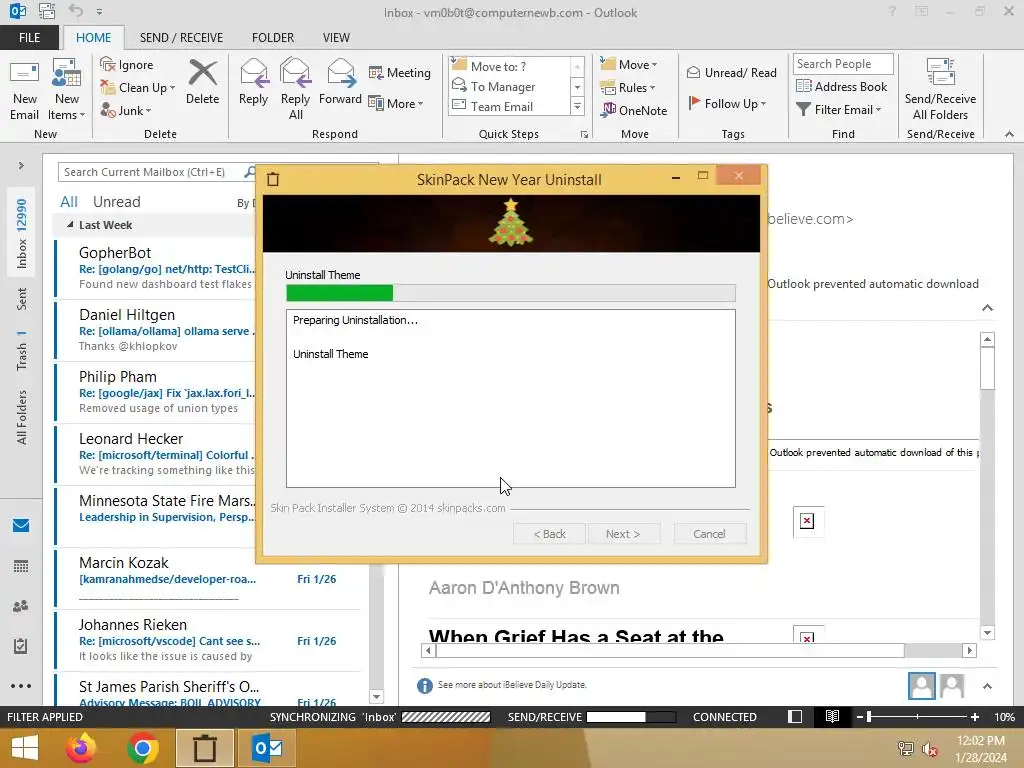Screen dimensions: 1024x768
Task: Click Reply All in the ribbon
Action: pos(295,90)
